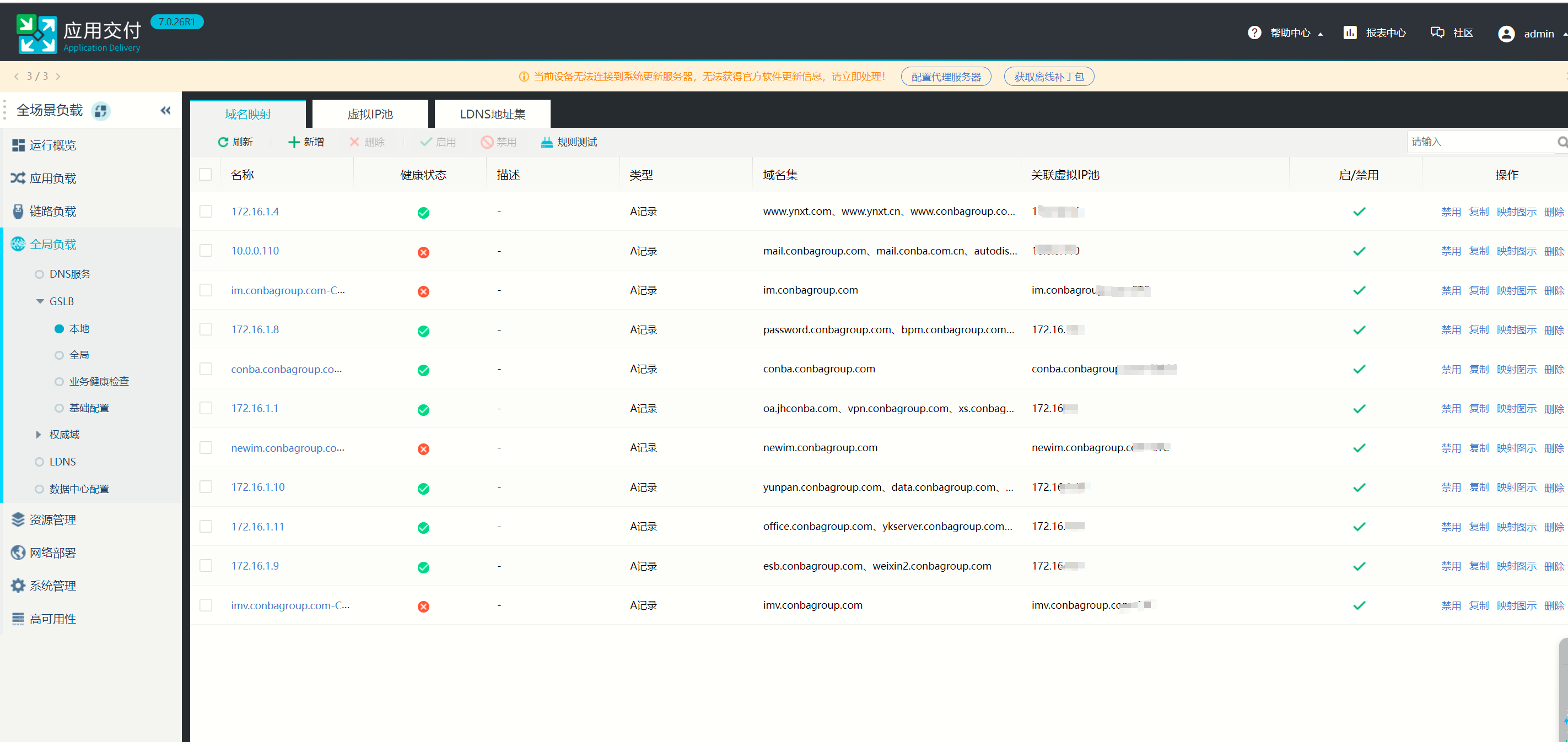Click 配置代理服务器 button

tap(945, 77)
